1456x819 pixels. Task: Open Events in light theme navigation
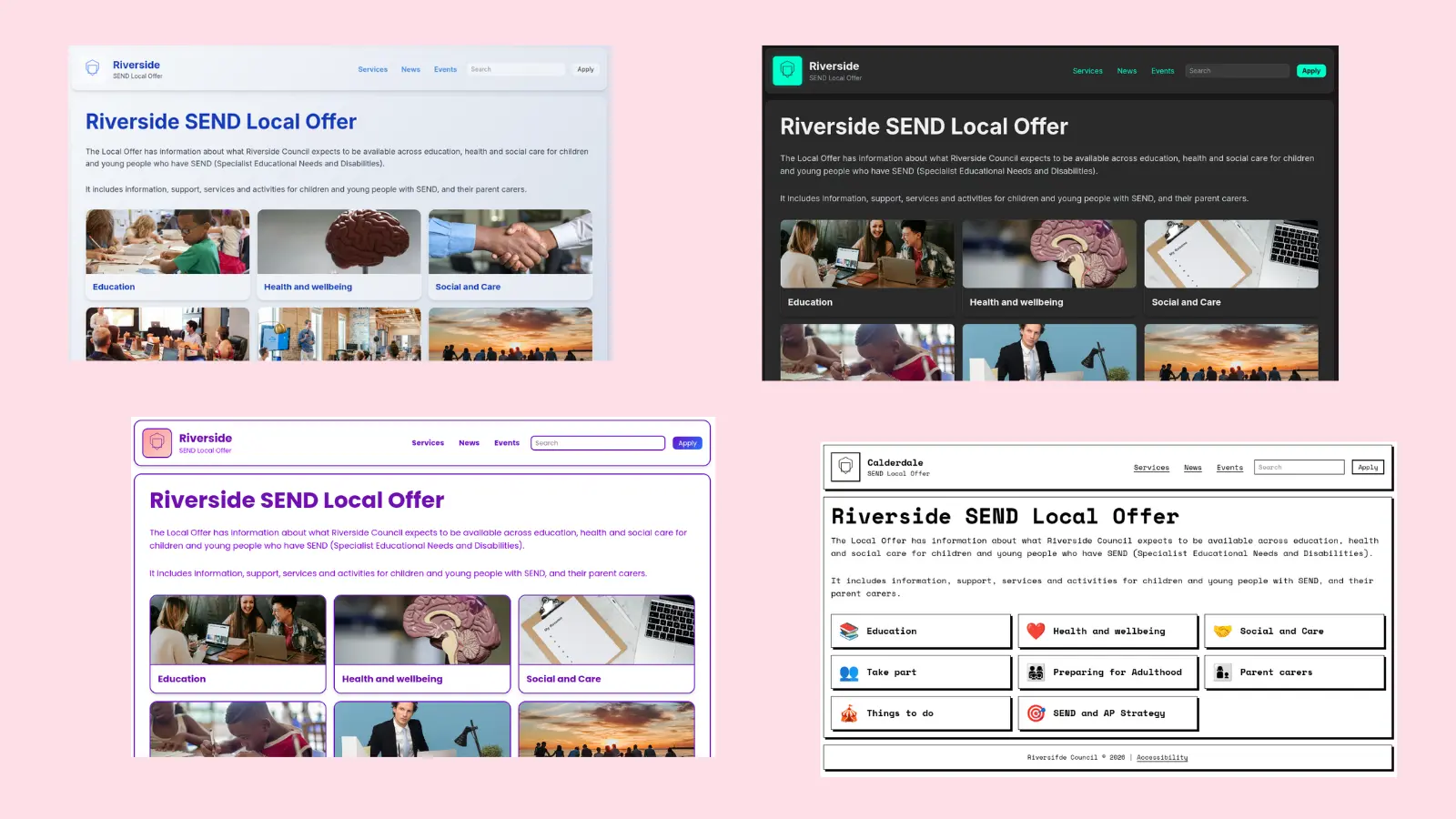tap(445, 69)
